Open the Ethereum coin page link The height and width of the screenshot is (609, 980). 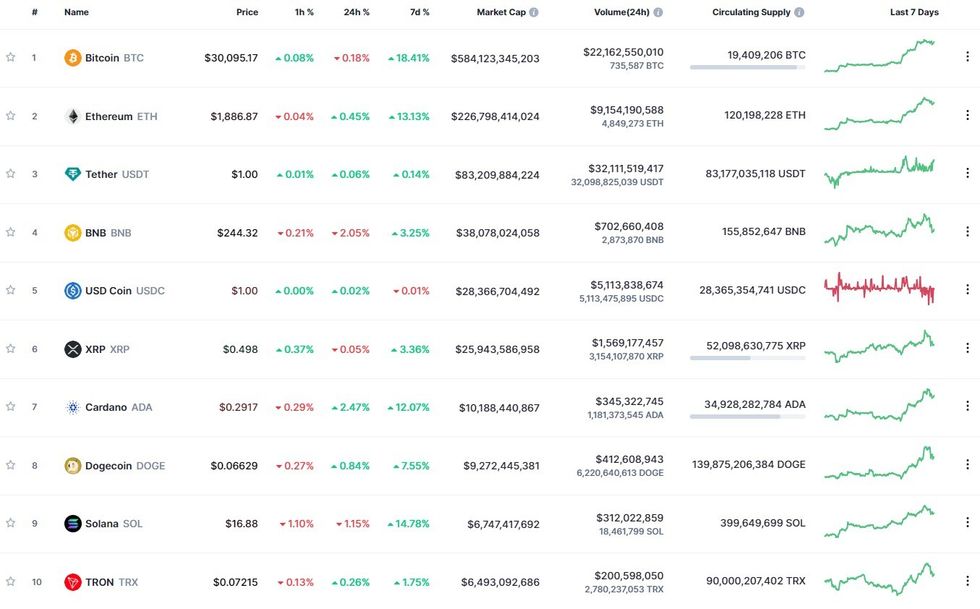pos(108,116)
